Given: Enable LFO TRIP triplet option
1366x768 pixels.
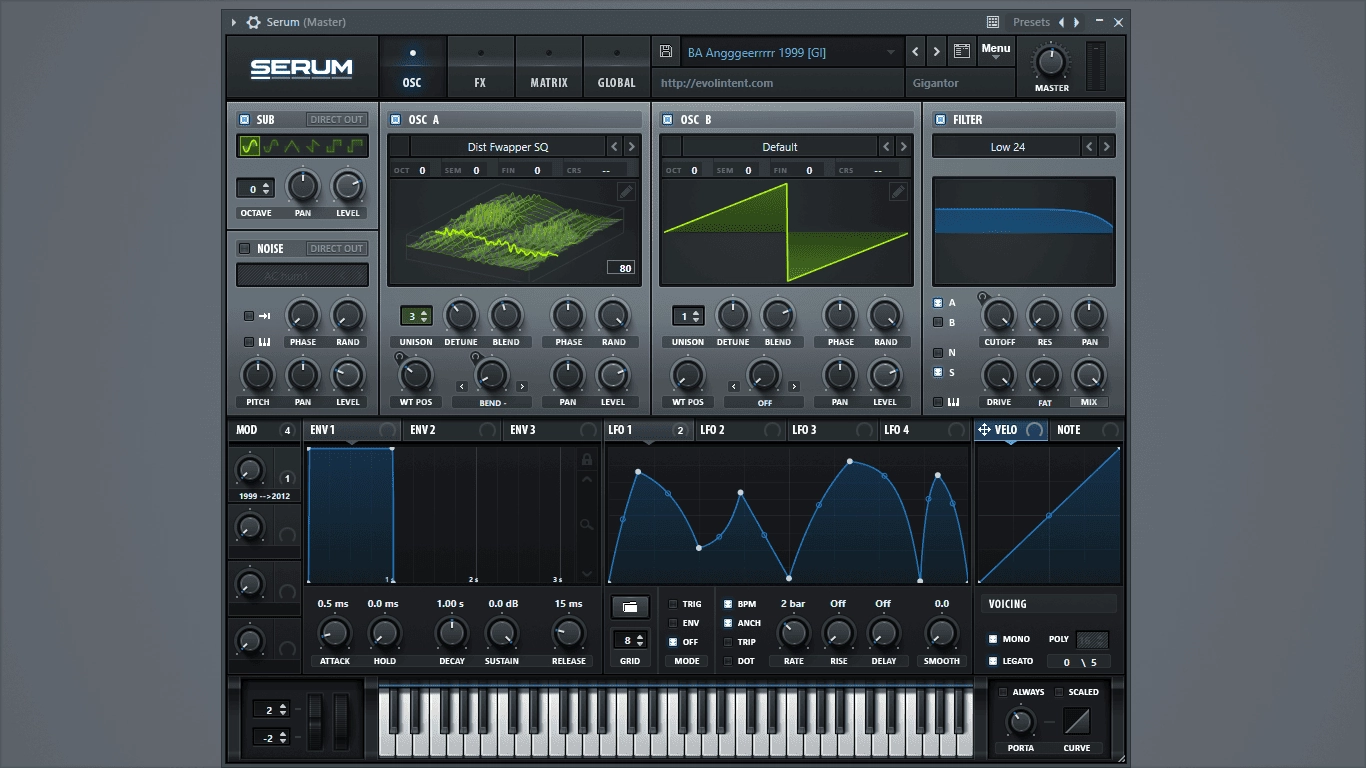Looking at the screenshot, I should click(727, 642).
